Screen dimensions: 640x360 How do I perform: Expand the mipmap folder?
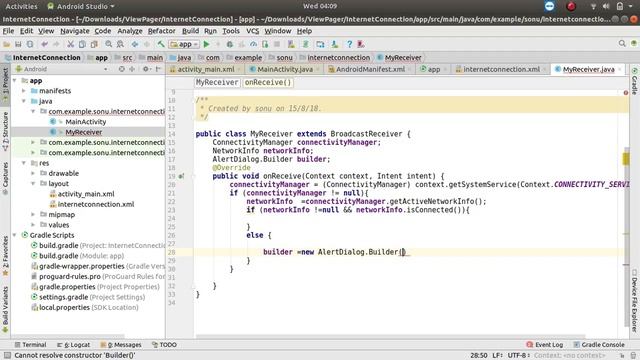point(33,215)
